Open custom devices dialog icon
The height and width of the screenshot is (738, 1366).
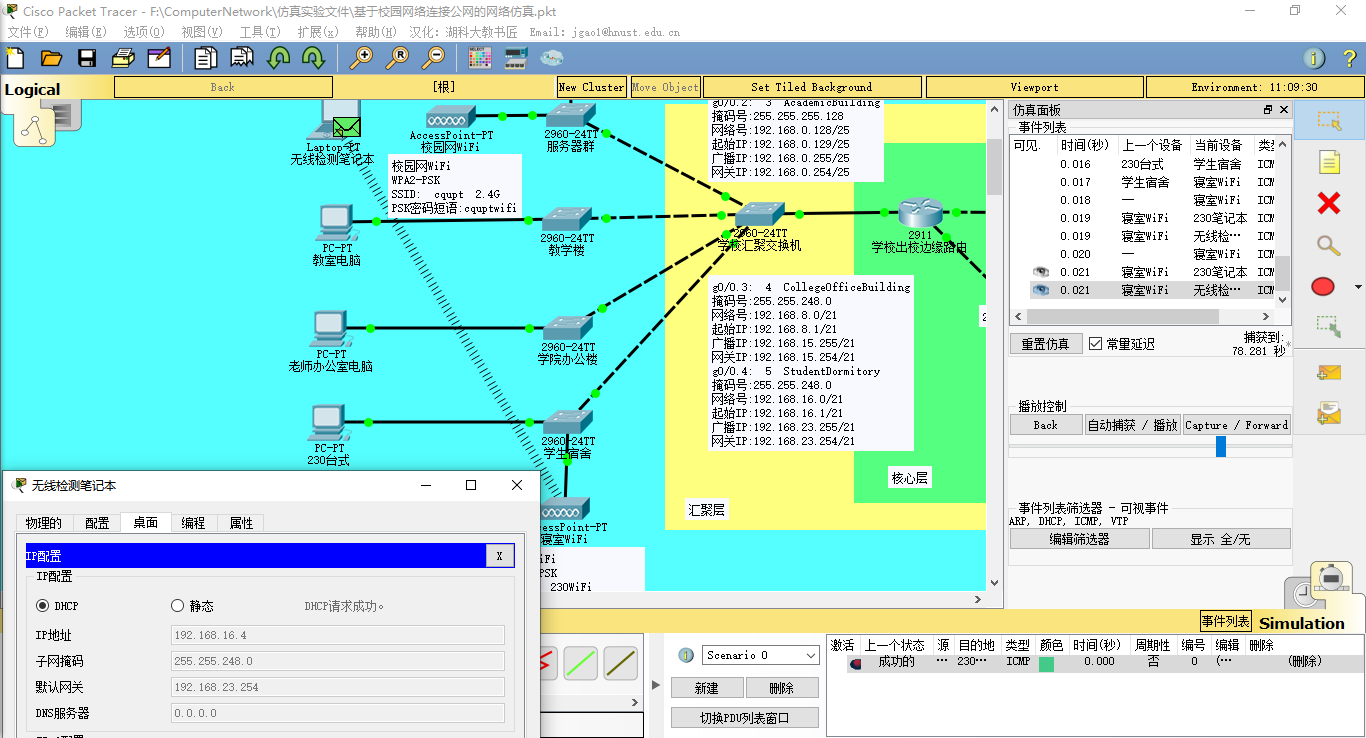pyautogui.click(x=516, y=58)
